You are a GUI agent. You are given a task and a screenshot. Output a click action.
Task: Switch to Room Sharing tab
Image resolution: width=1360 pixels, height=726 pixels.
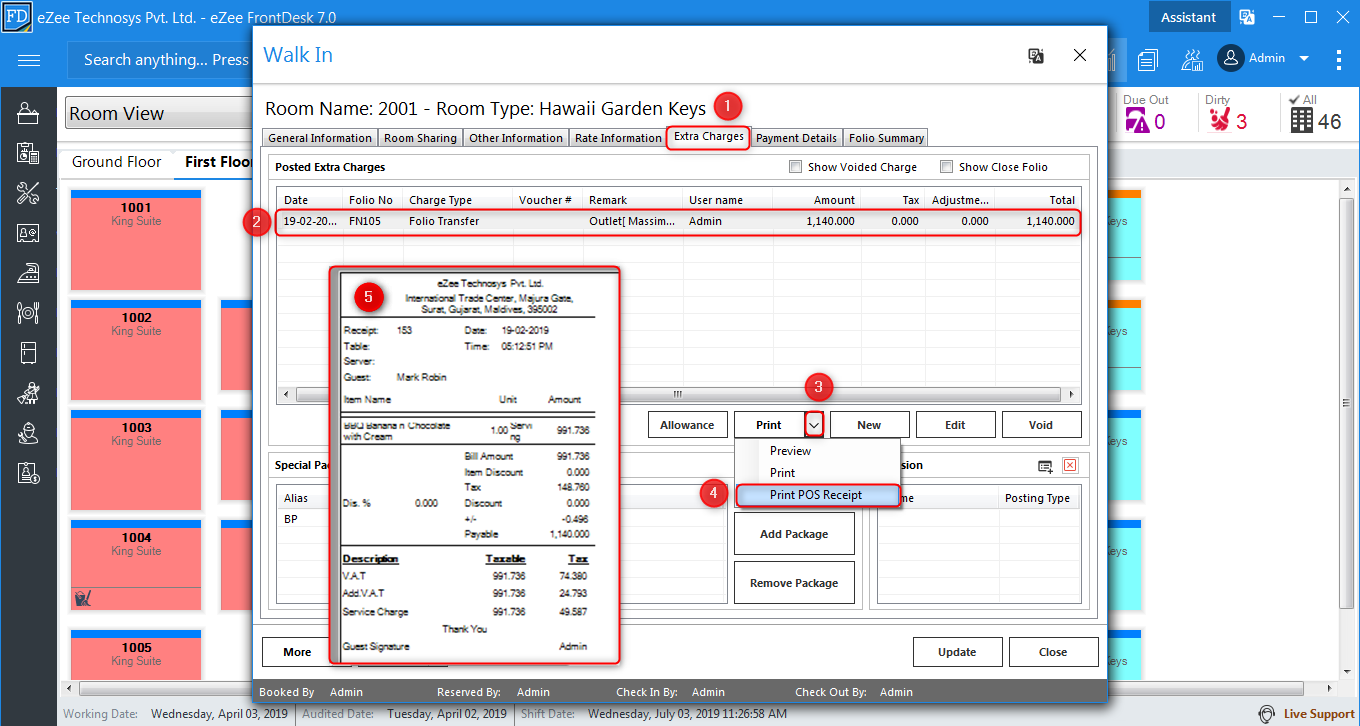pos(420,138)
